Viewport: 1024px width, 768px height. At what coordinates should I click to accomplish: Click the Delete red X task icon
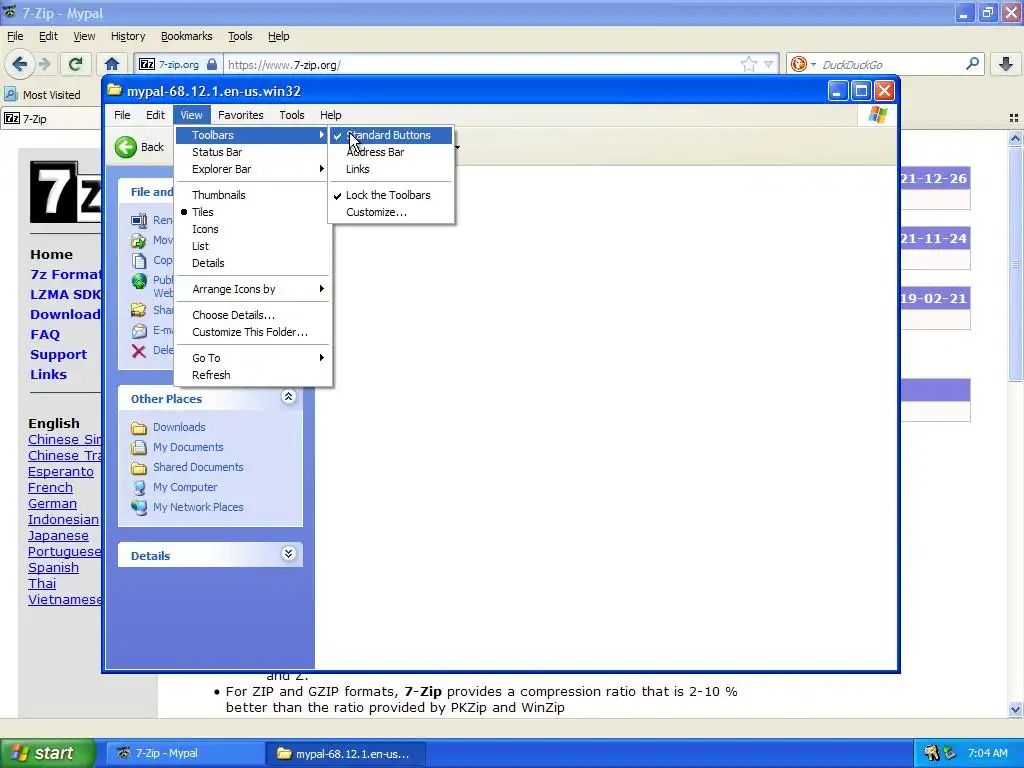138,351
